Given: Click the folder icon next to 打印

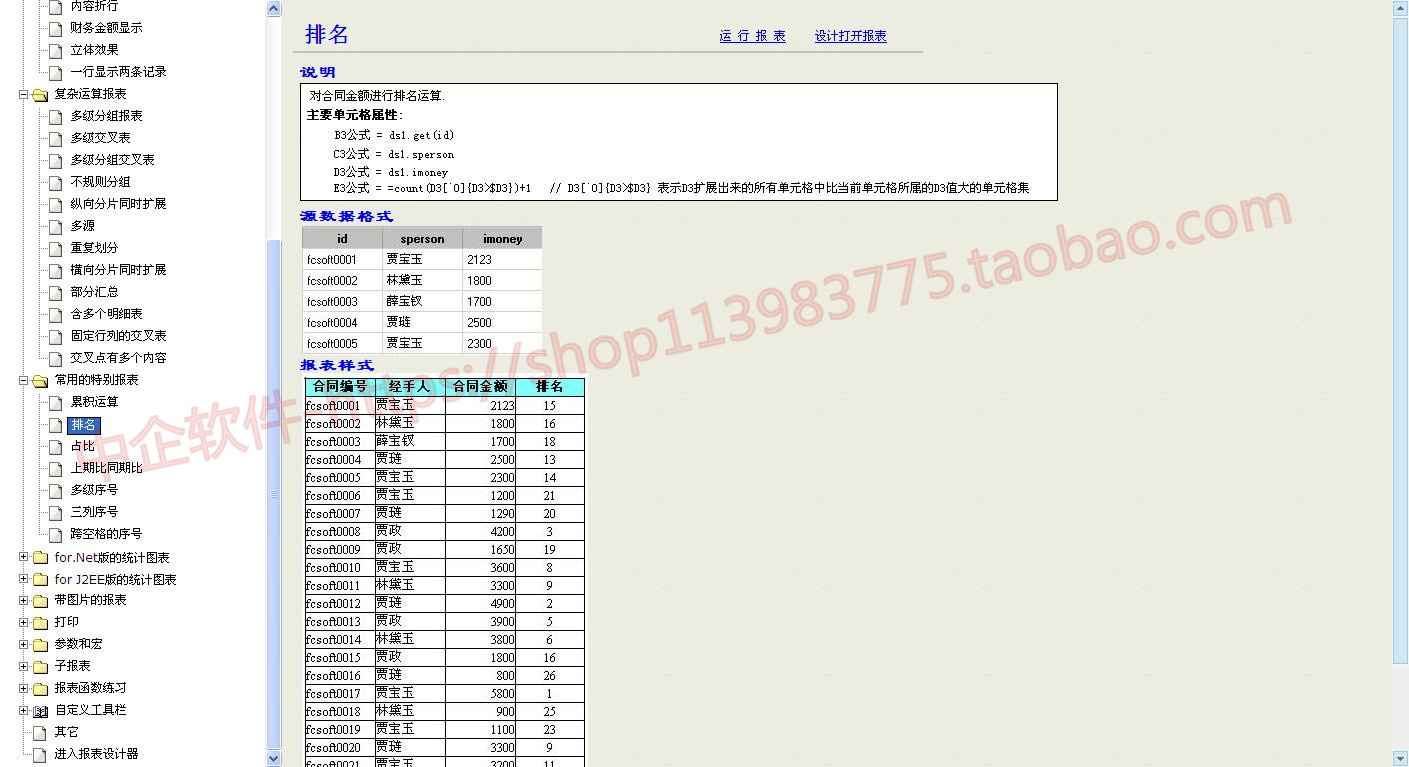Looking at the screenshot, I should pos(40,623).
